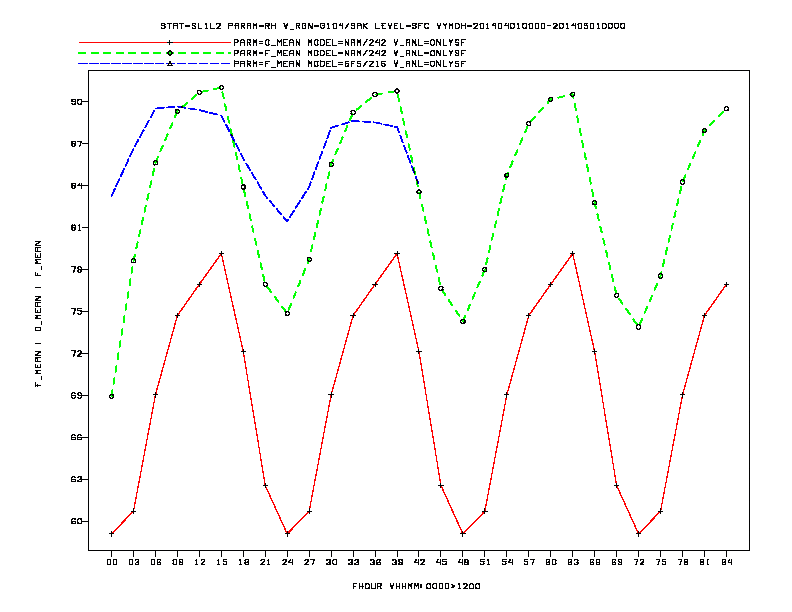Click the 87 tick label on vertical axis
This screenshot has width=792, height=612.
(x=76, y=143)
